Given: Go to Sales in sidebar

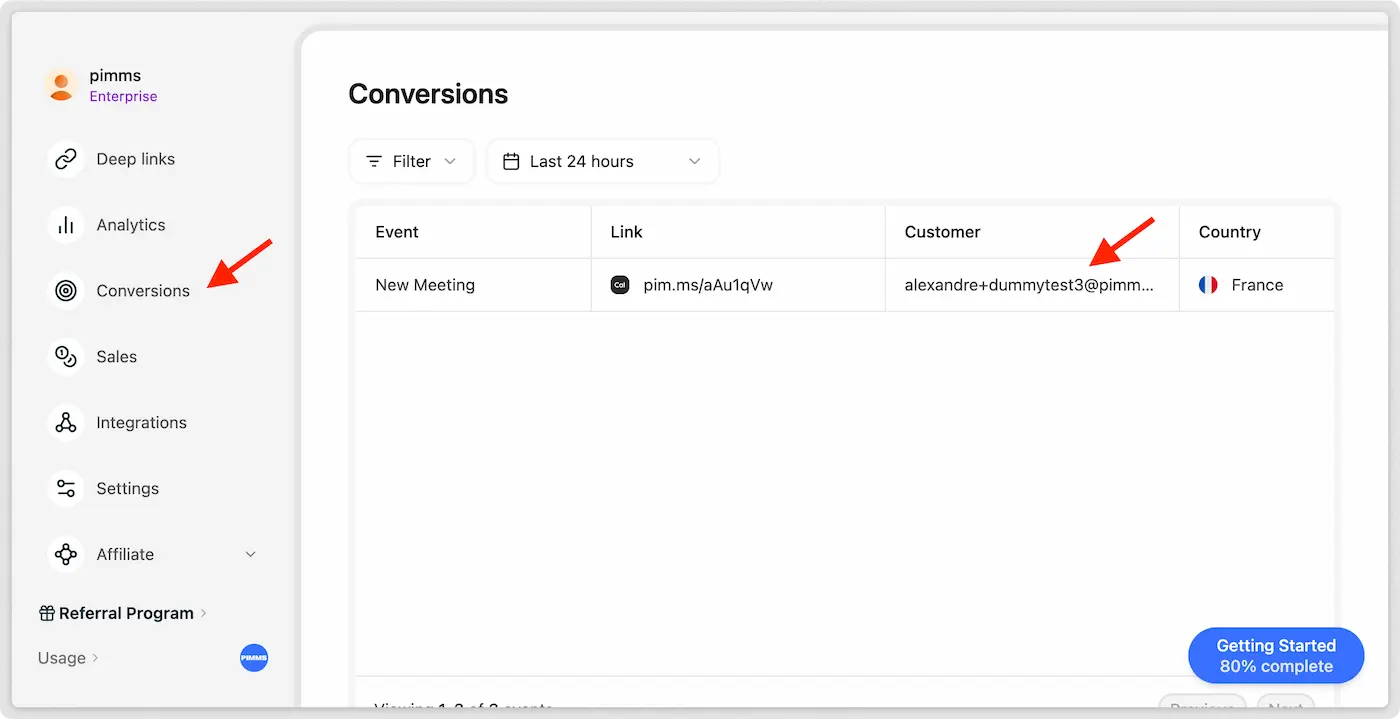Looking at the screenshot, I should 117,357.
